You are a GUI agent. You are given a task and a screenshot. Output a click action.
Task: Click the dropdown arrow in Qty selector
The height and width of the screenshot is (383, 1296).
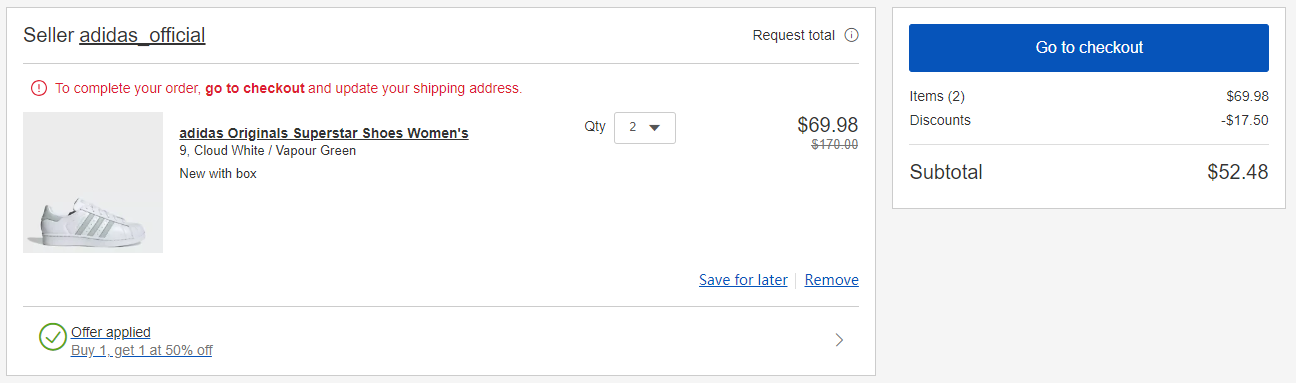(655, 128)
